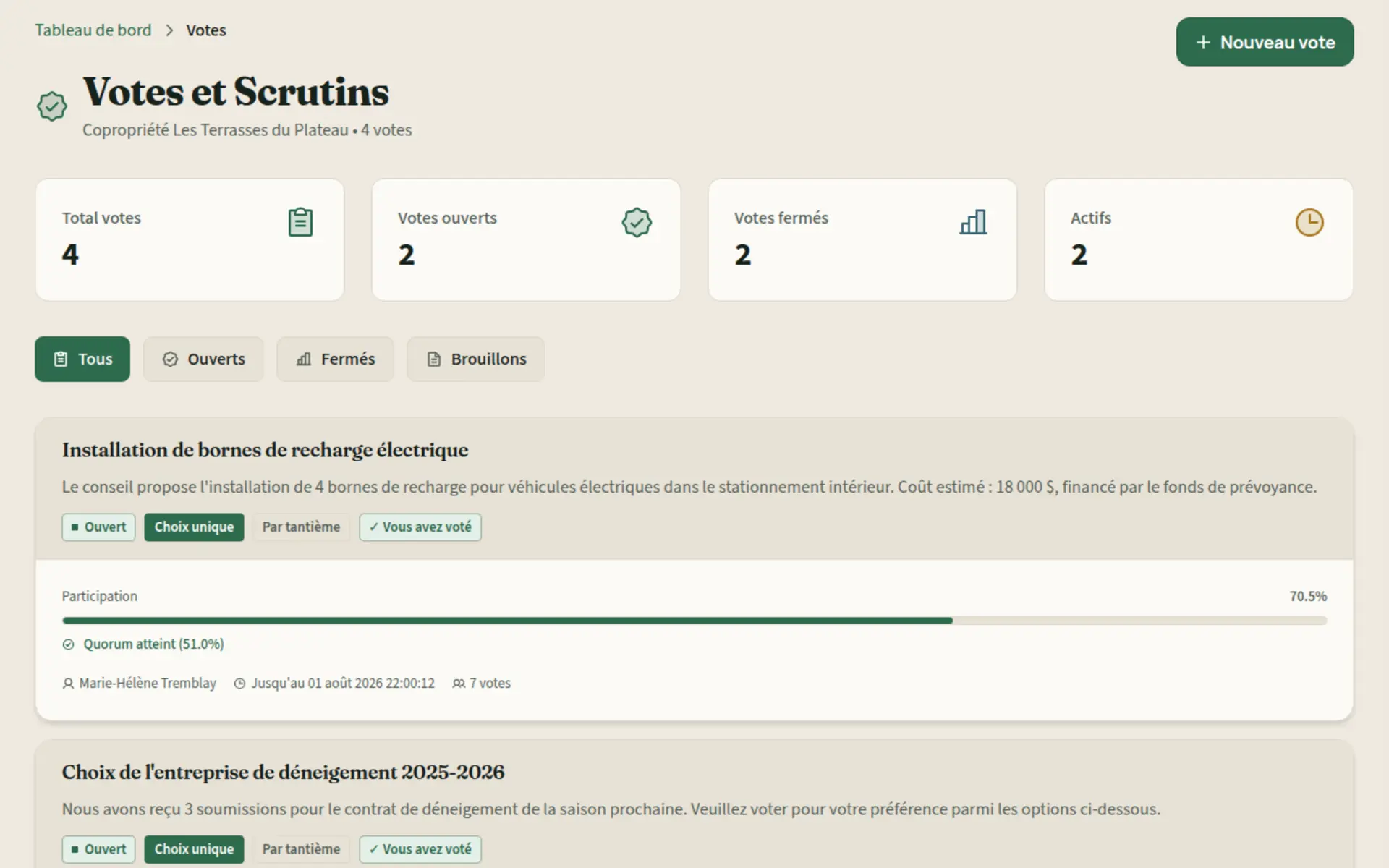Click the Votes et Scrutins page heading

236,92
